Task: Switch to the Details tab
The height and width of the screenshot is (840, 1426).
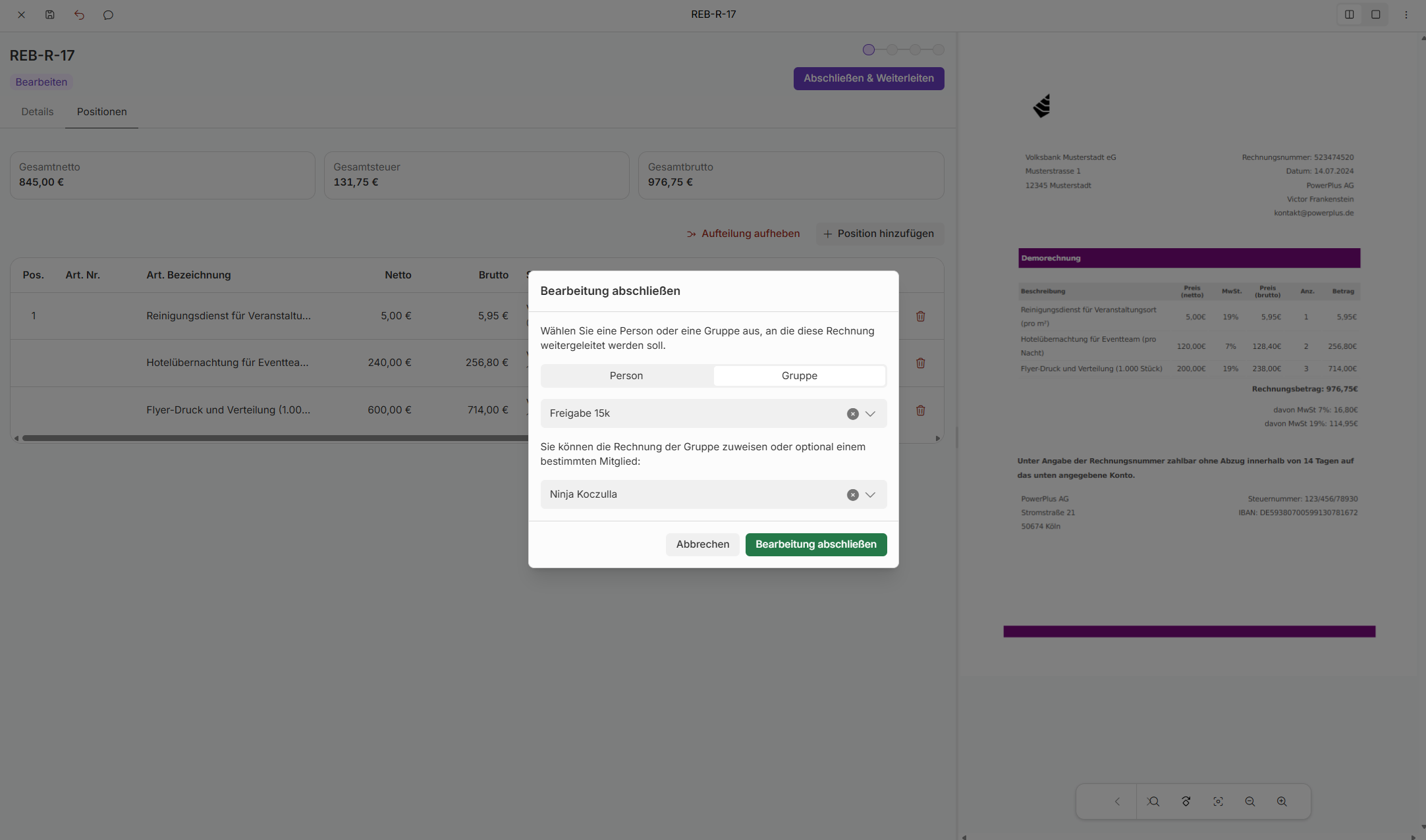Action: pos(37,111)
